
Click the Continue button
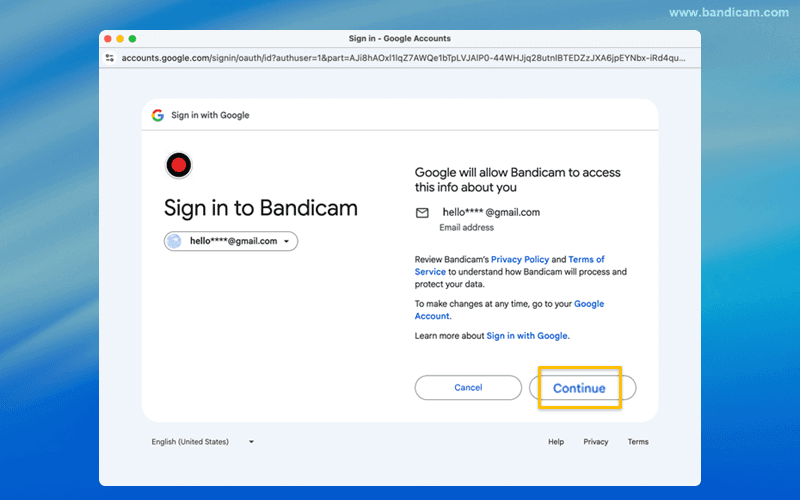(582, 388)
